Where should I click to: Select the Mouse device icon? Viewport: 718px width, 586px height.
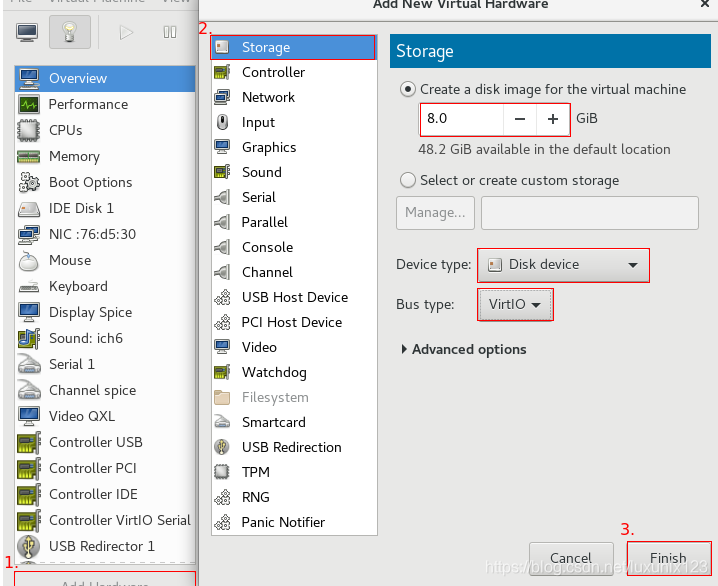(28, 260)
